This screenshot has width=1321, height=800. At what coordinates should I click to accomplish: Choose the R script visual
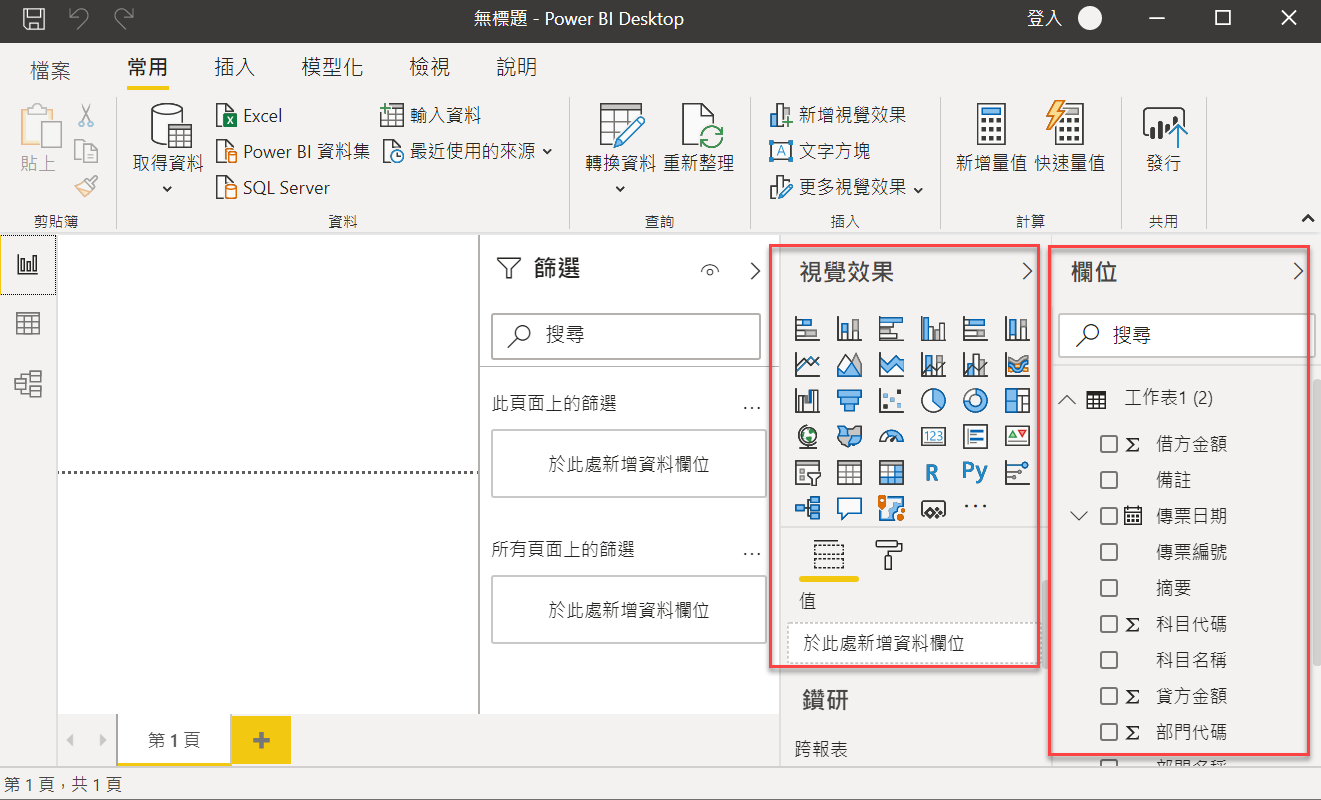click(x=933, y=472)
